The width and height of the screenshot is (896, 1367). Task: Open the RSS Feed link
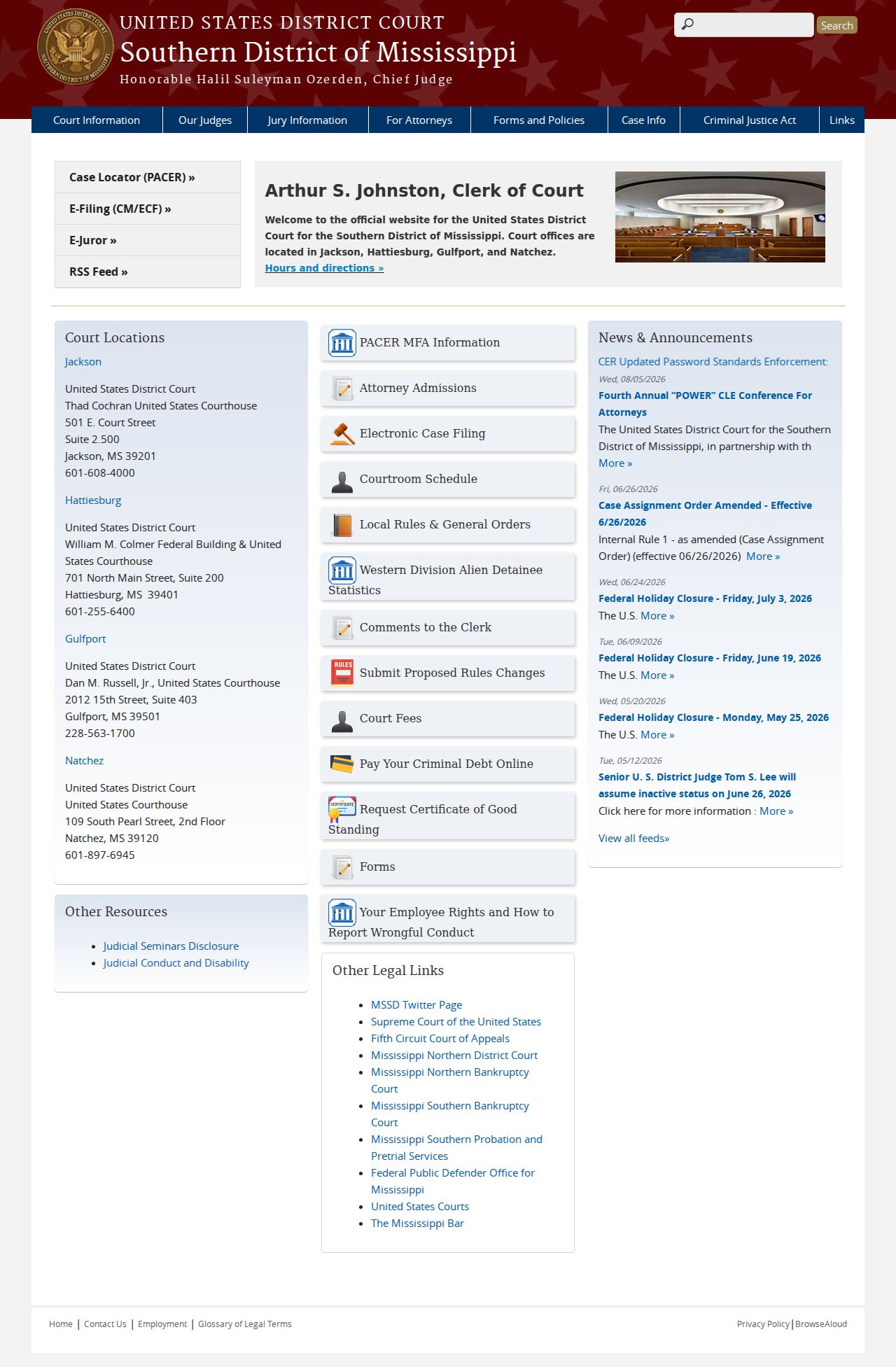click(148, 272)
